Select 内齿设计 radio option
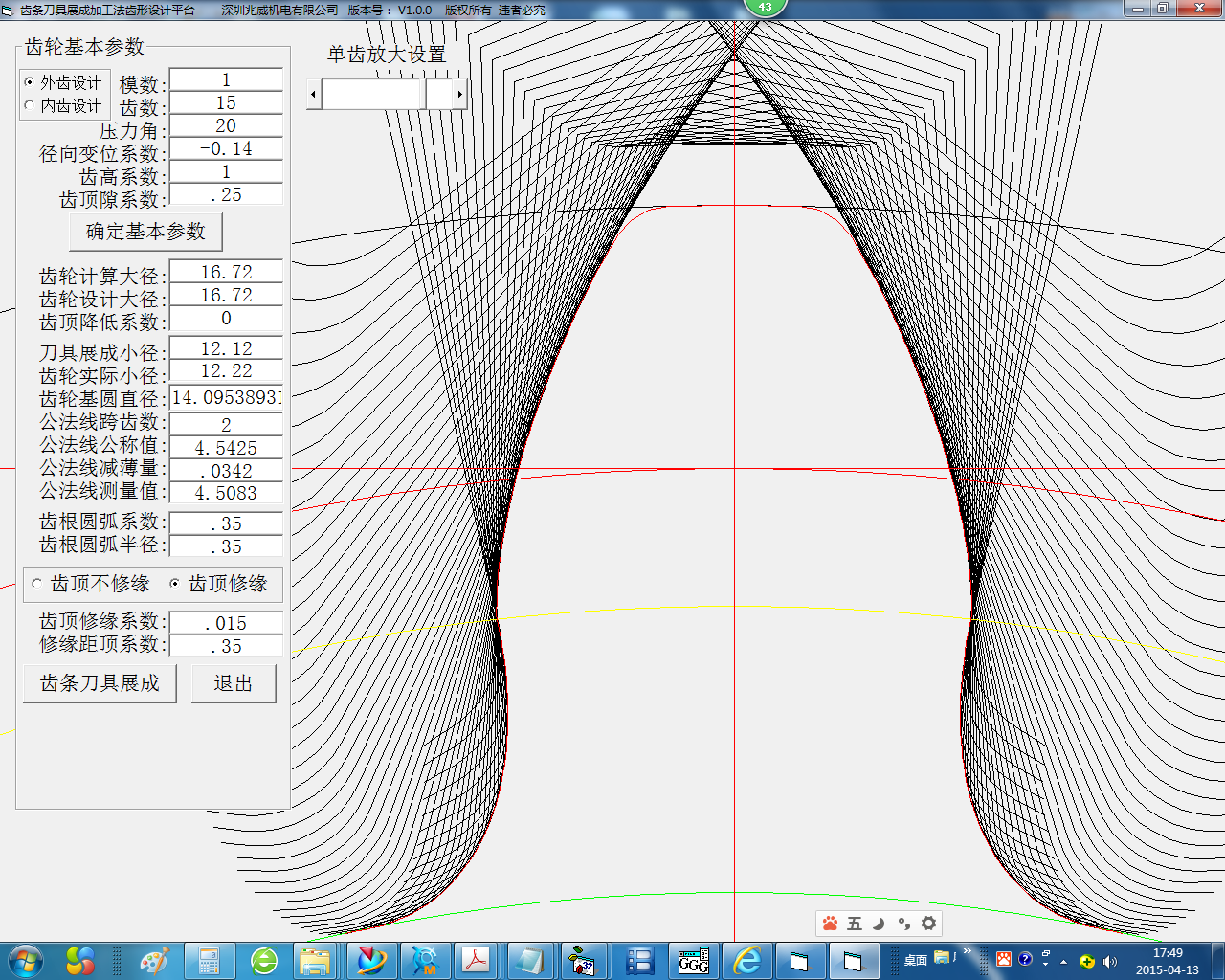Viewport: 1225px width, 980px height. [x=63, y=105]
